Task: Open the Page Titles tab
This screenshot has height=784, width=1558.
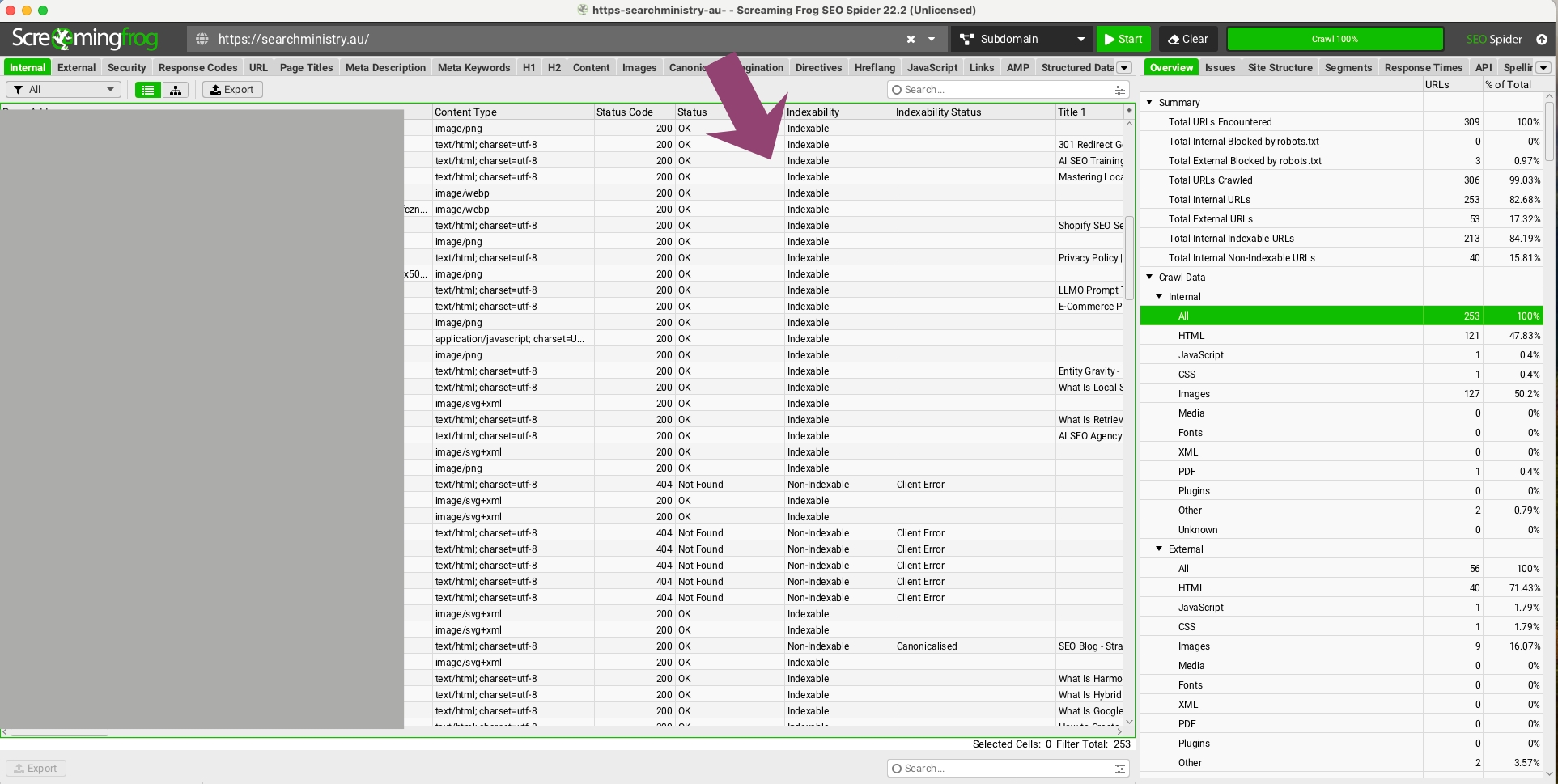Action: 306,67
